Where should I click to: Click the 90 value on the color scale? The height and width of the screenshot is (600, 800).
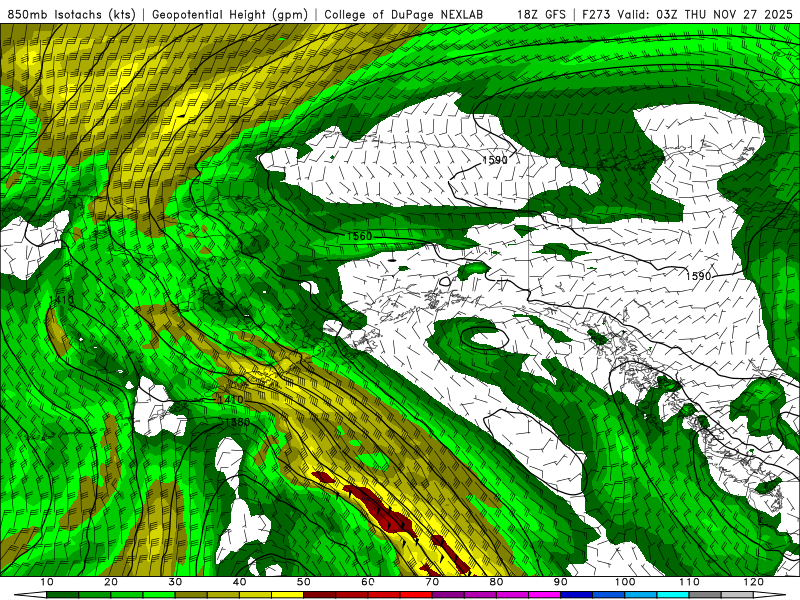pyautogui.click(x=561, y=582)
